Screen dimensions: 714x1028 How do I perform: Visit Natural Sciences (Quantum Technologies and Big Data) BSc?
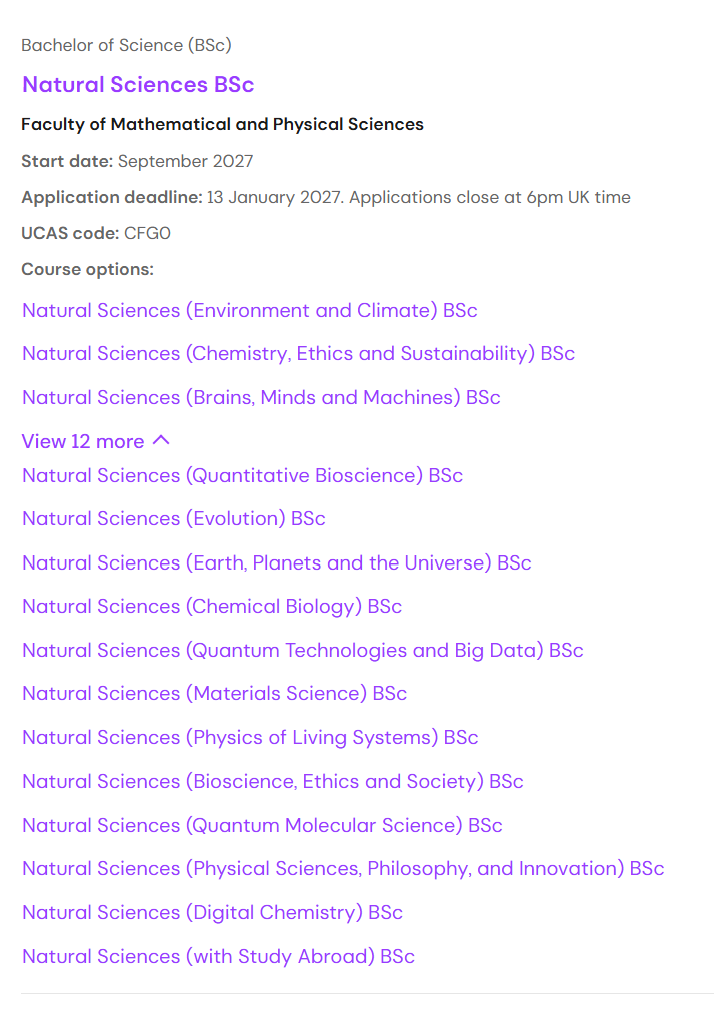click(x=302, y=650)
